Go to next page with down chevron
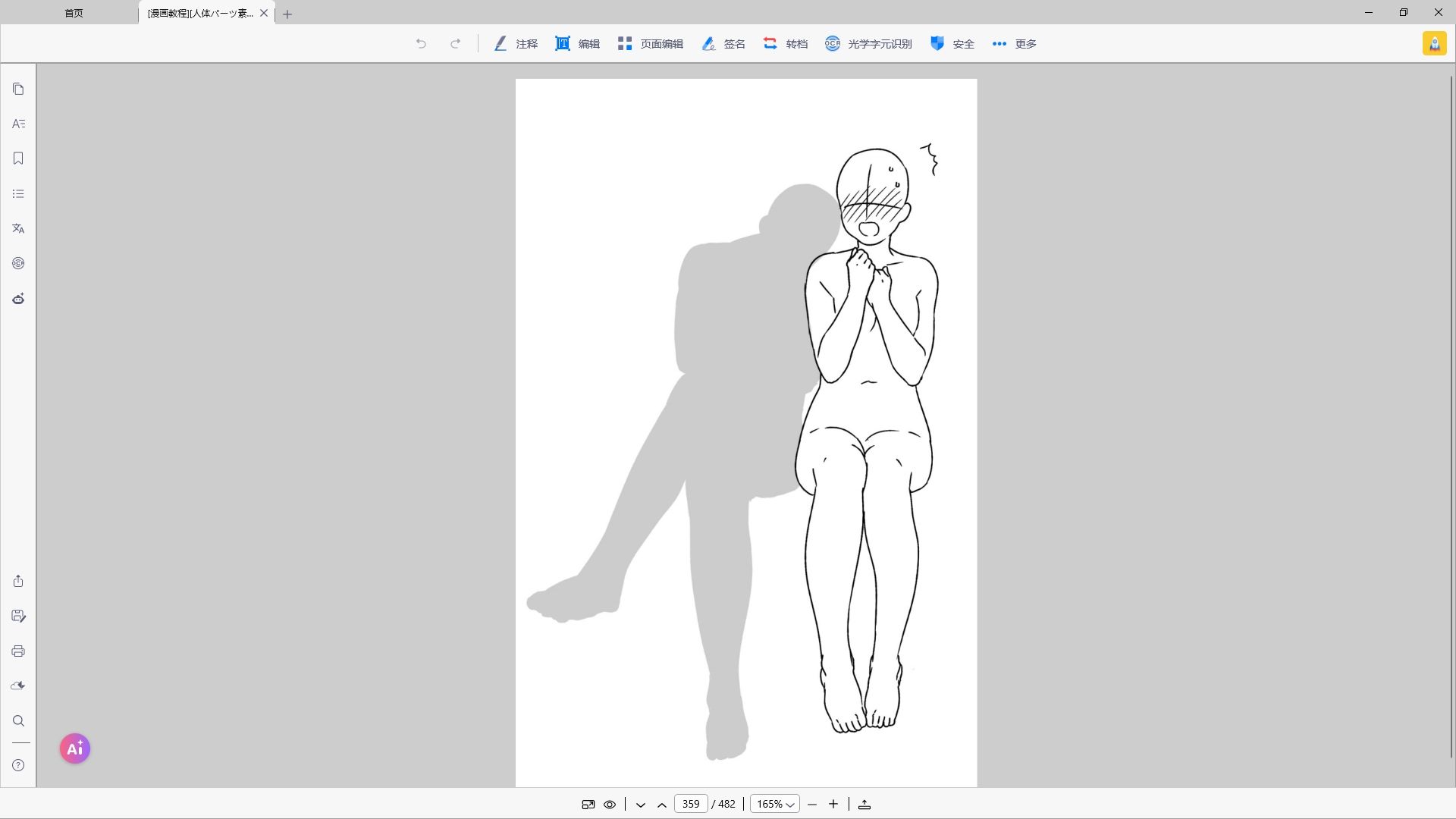The height and width of the screenshot is (819, 1456). click(641, 805)
